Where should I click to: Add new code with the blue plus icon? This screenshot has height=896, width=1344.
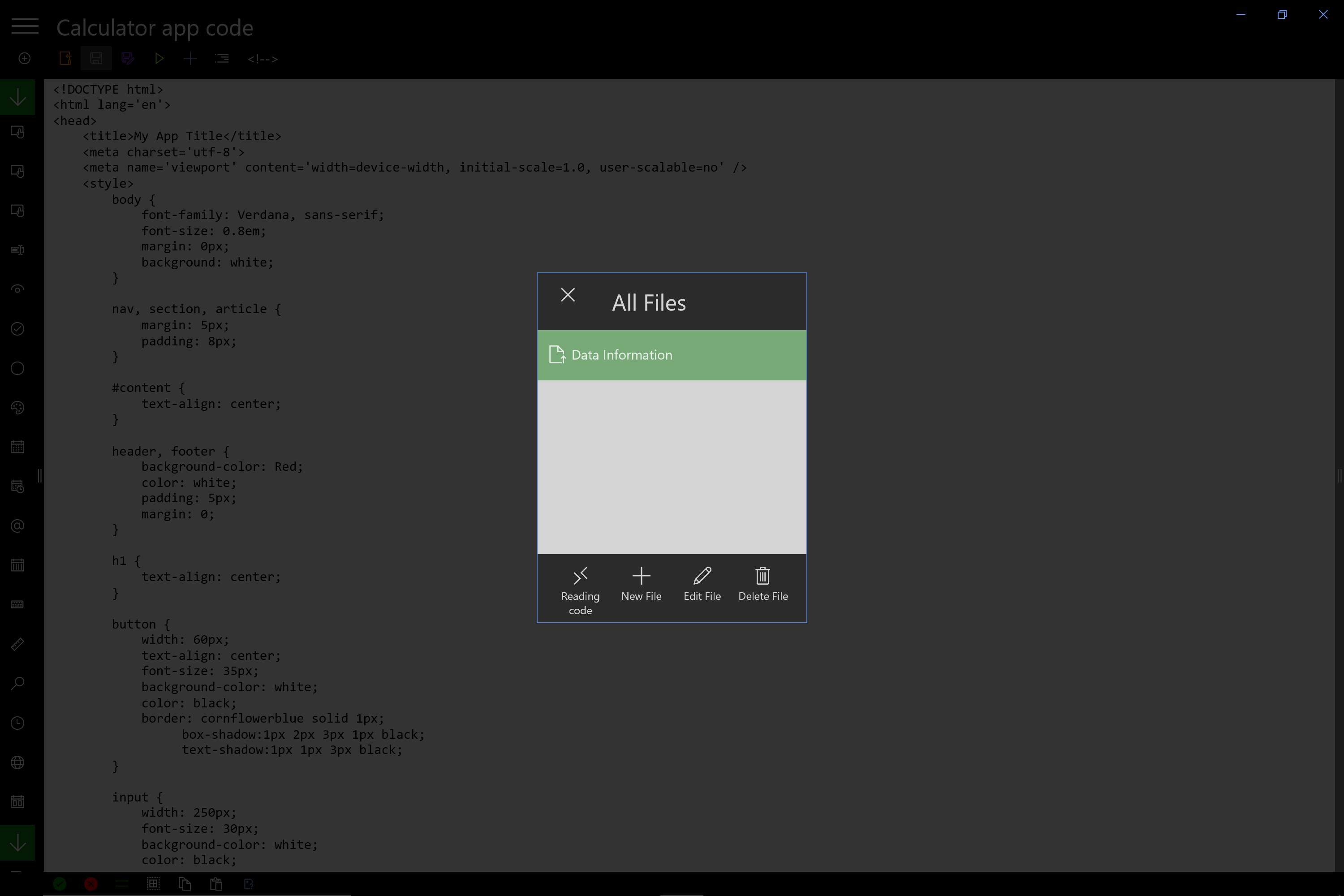click(190, 58)
